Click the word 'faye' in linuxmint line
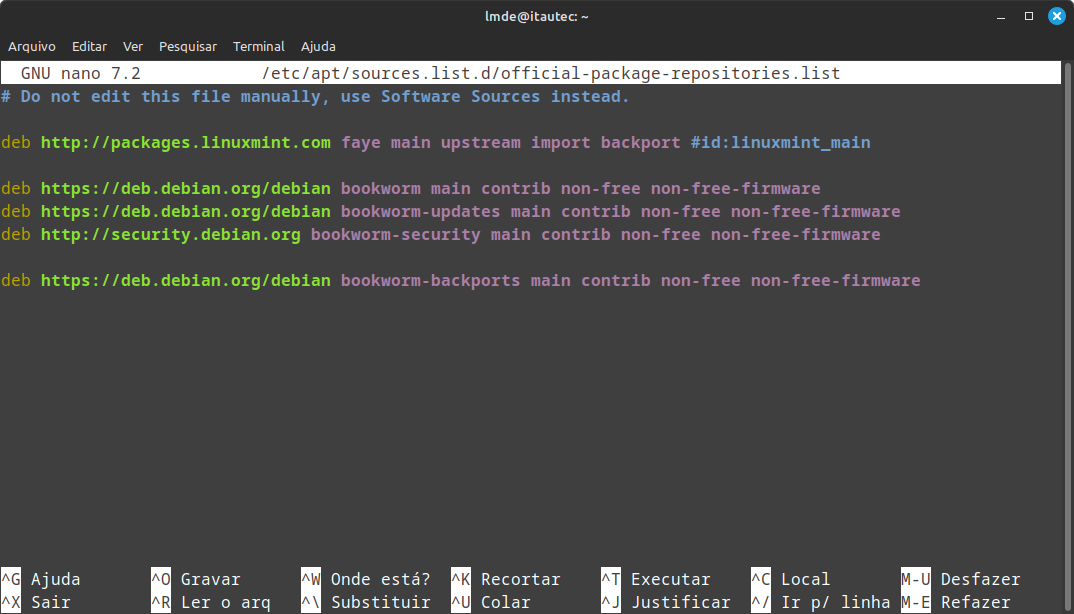The width and height of the screenshot is (1074, 614). click(x=361, y=143)
